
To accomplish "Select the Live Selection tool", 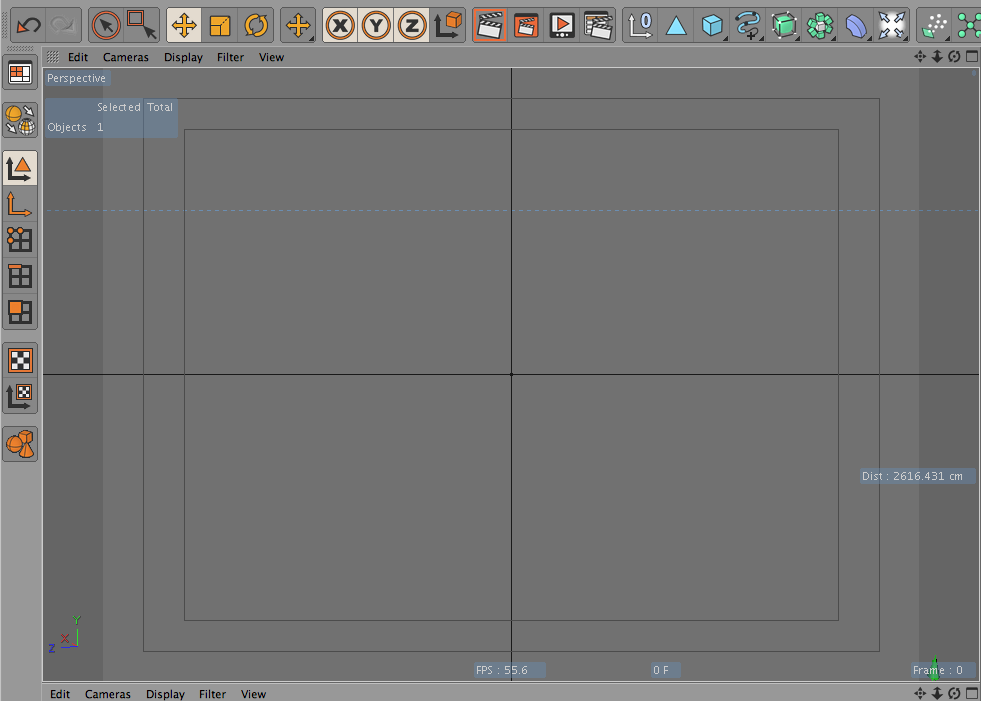I will pos(105,25).
